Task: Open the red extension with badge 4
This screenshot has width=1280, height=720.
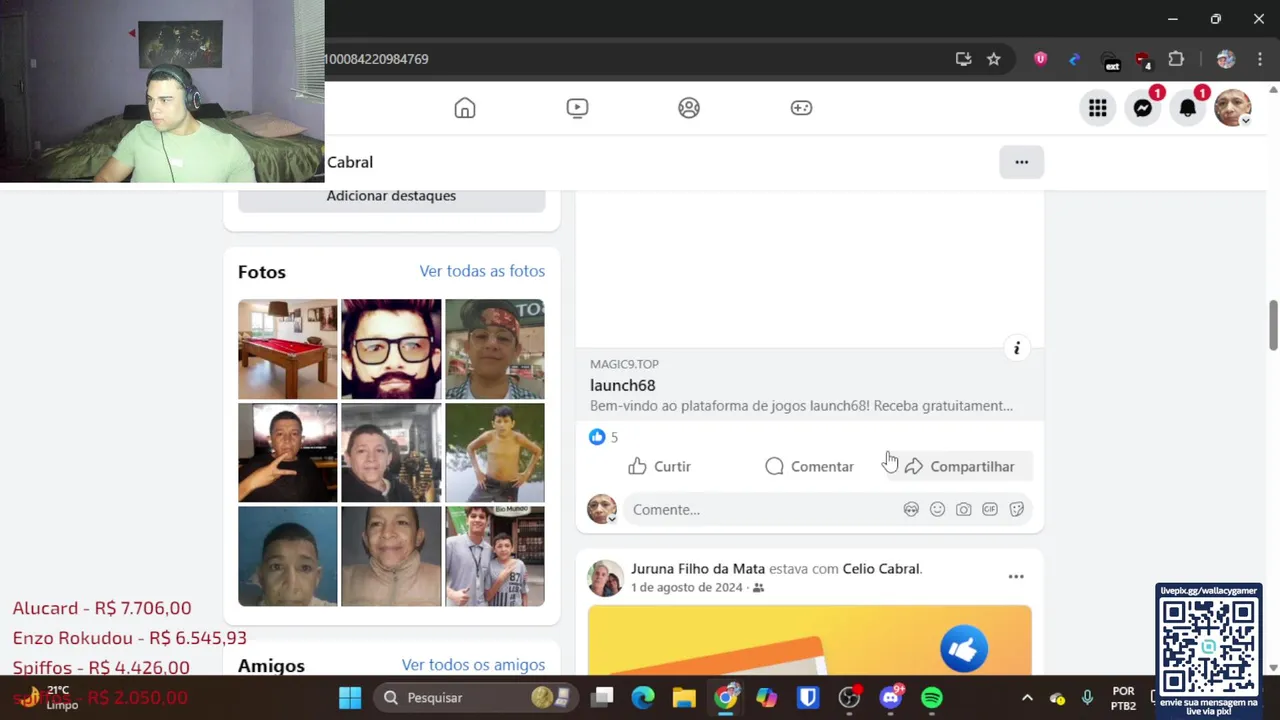Action: point(1143,60)
